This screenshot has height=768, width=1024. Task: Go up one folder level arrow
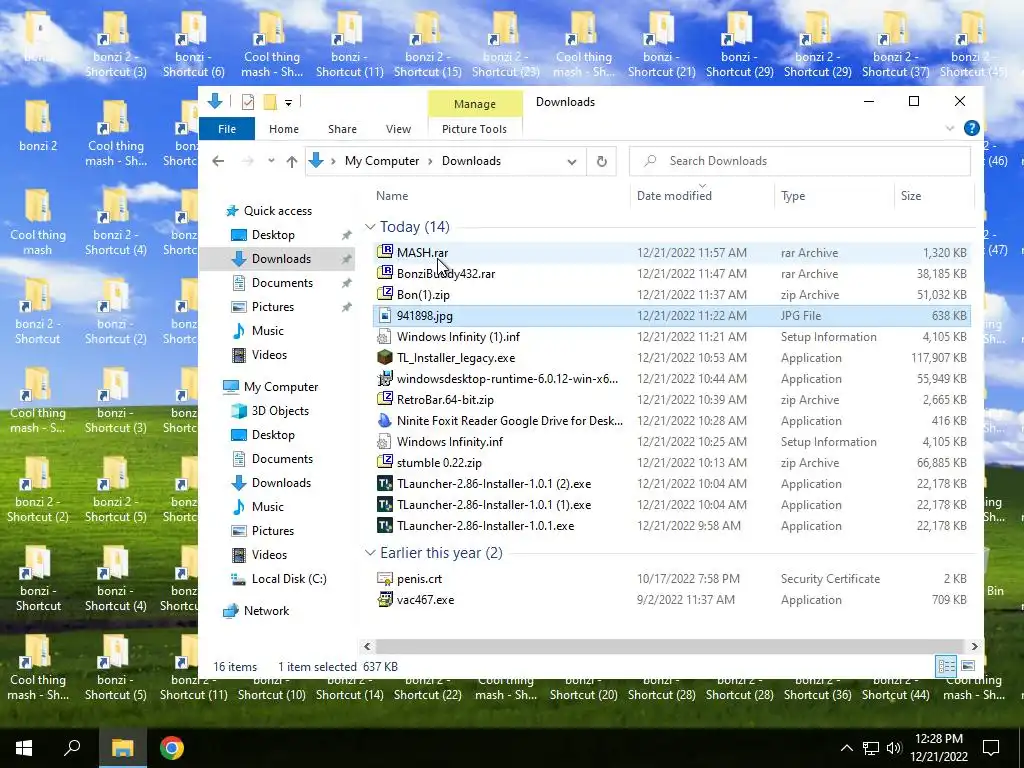(x=291, y=161)
